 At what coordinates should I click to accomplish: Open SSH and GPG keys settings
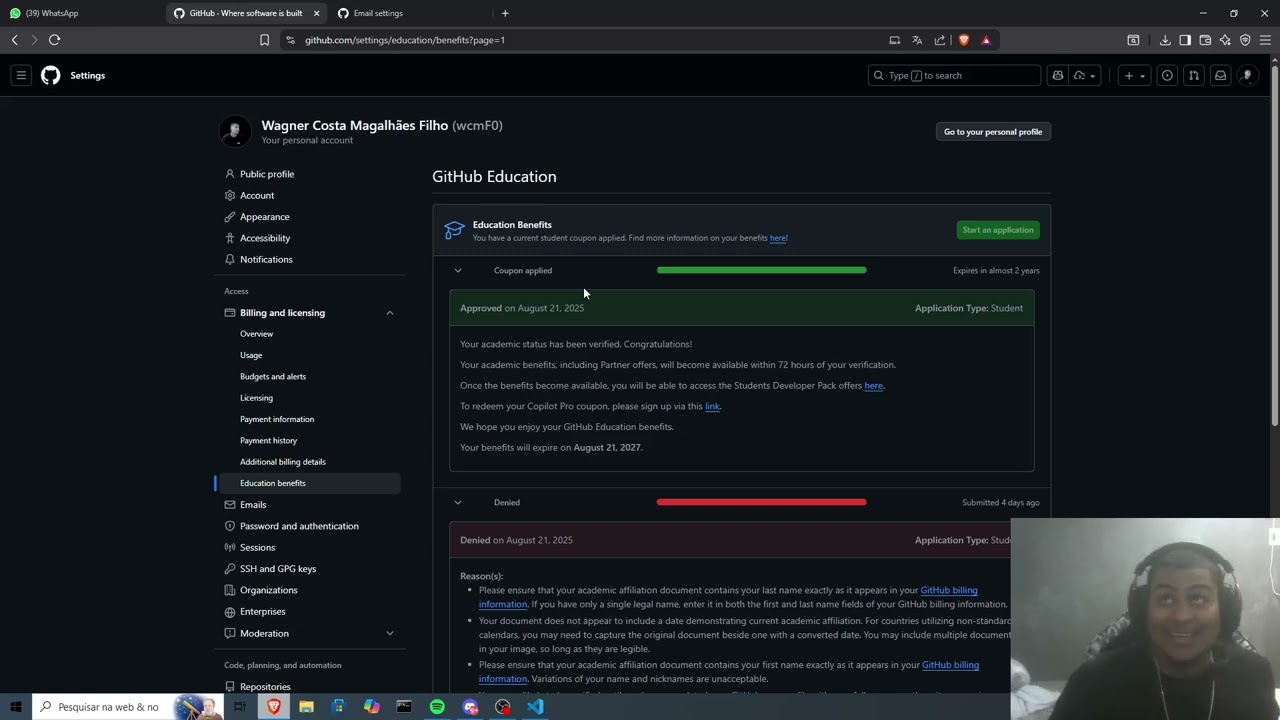(278, 569)
